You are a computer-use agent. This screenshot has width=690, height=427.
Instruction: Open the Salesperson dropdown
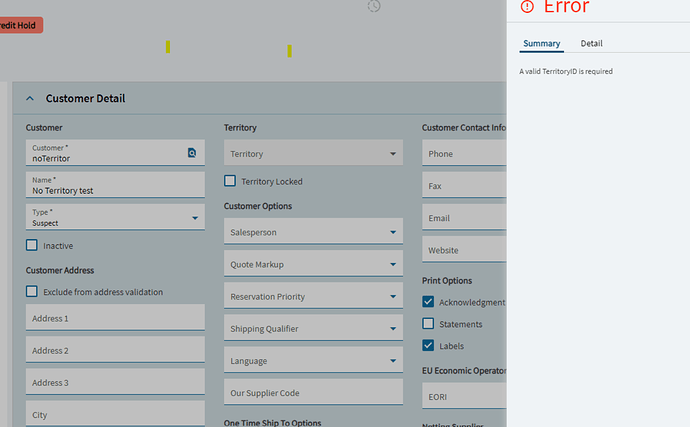[313, 231]
